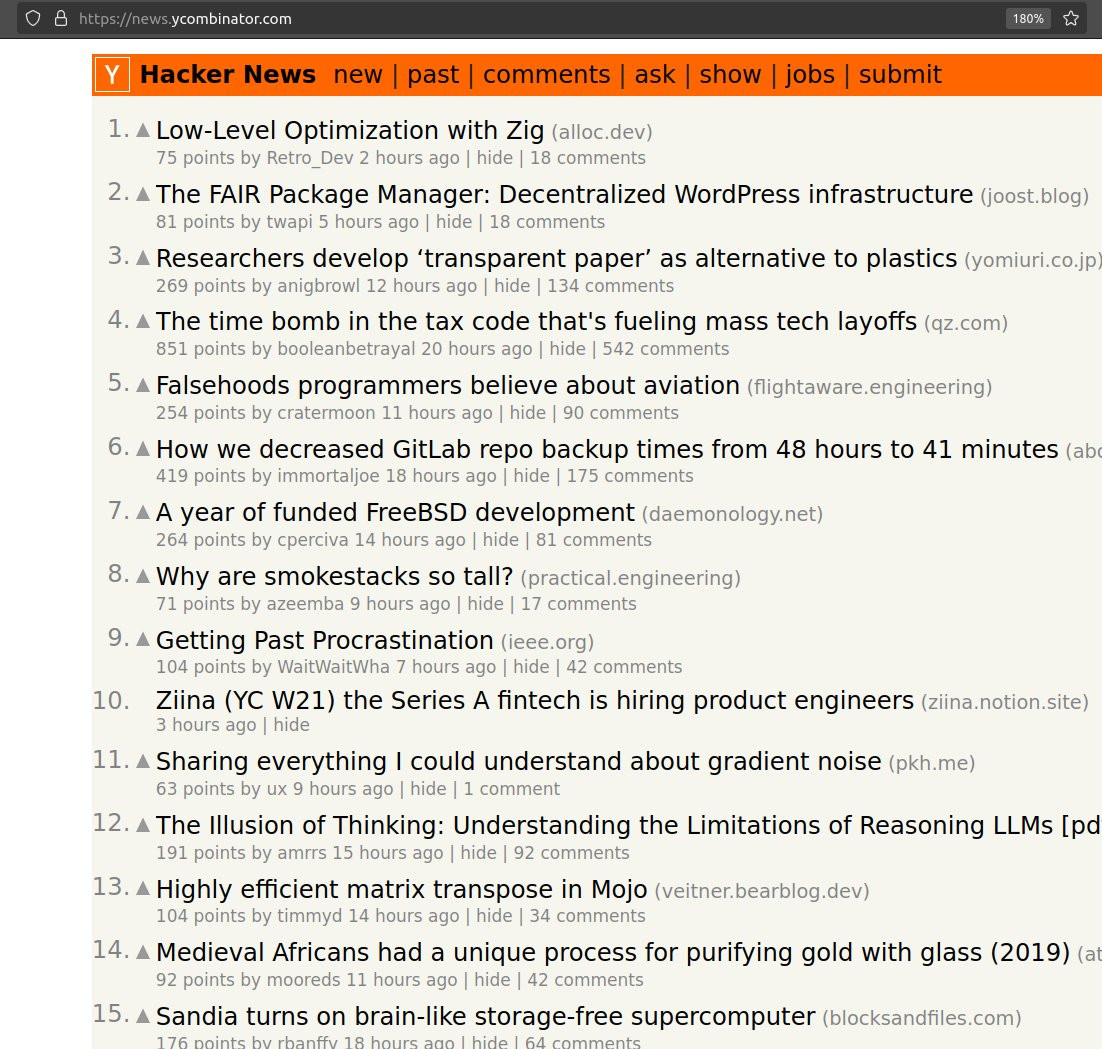This screenshot has height=1049, width=1102.
Task: Open the Sandia brain-like supercomputer article
Action: (486, 1016)
